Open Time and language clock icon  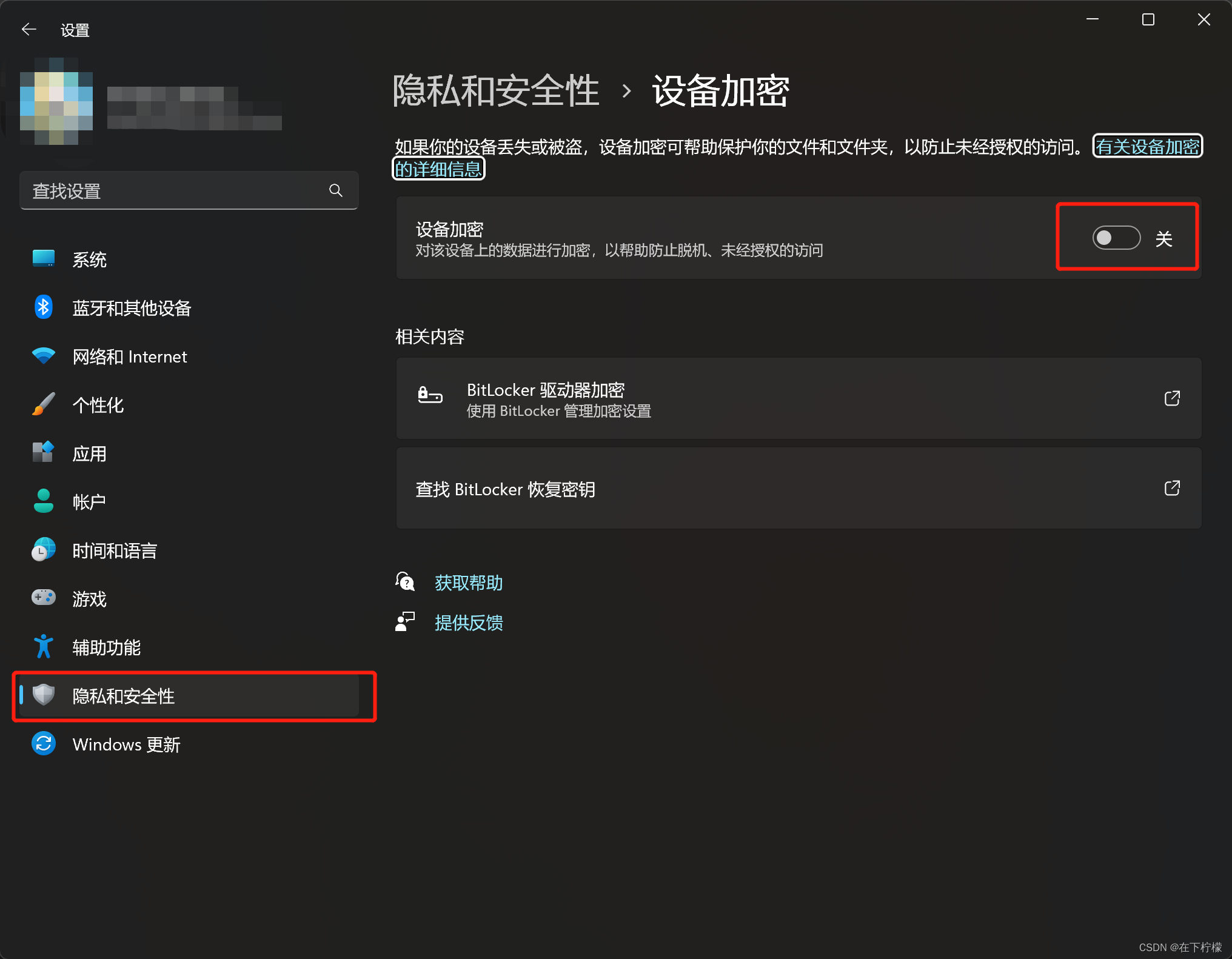tap(43, 550)
